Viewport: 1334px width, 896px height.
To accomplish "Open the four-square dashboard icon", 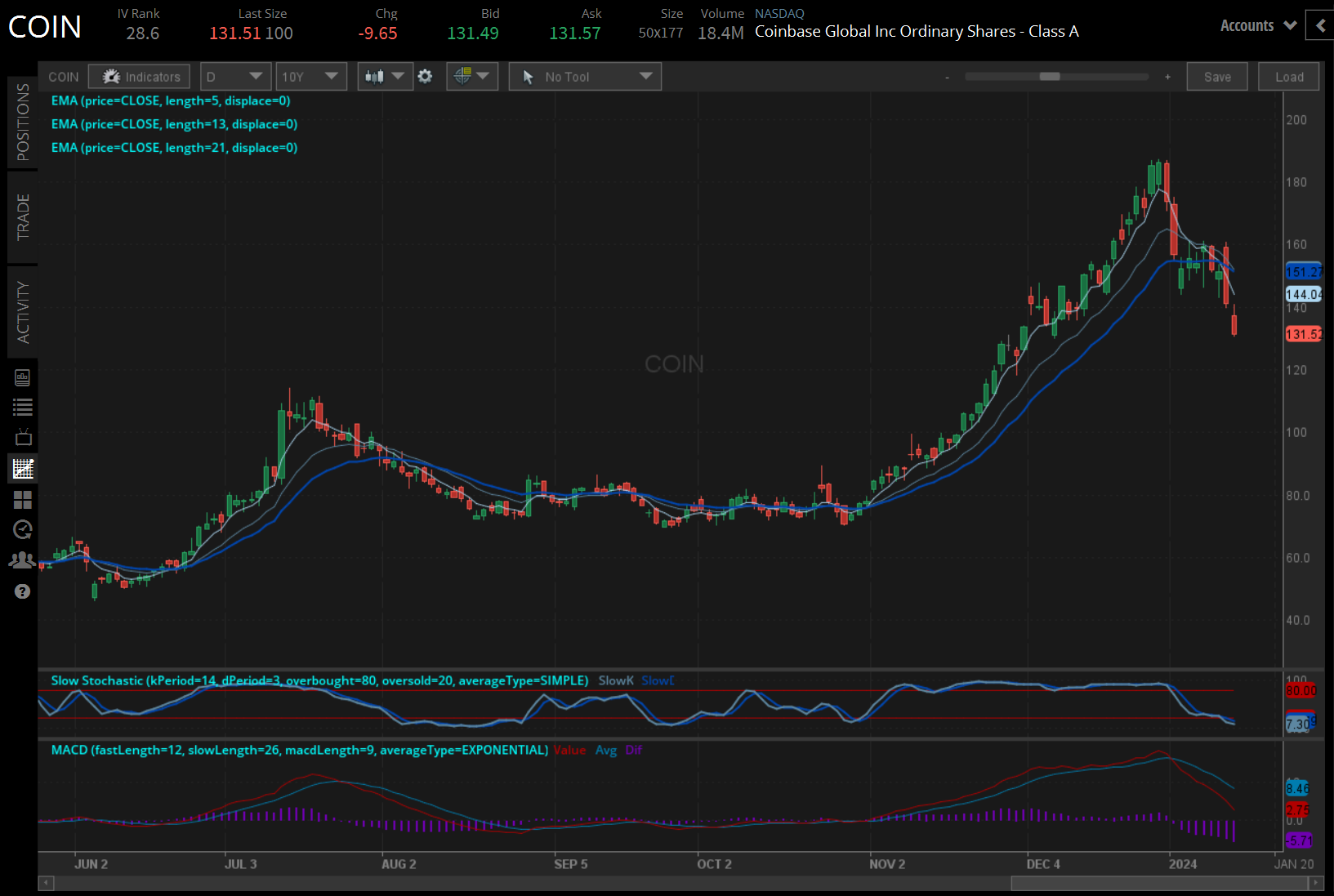I will click(23, 500).
